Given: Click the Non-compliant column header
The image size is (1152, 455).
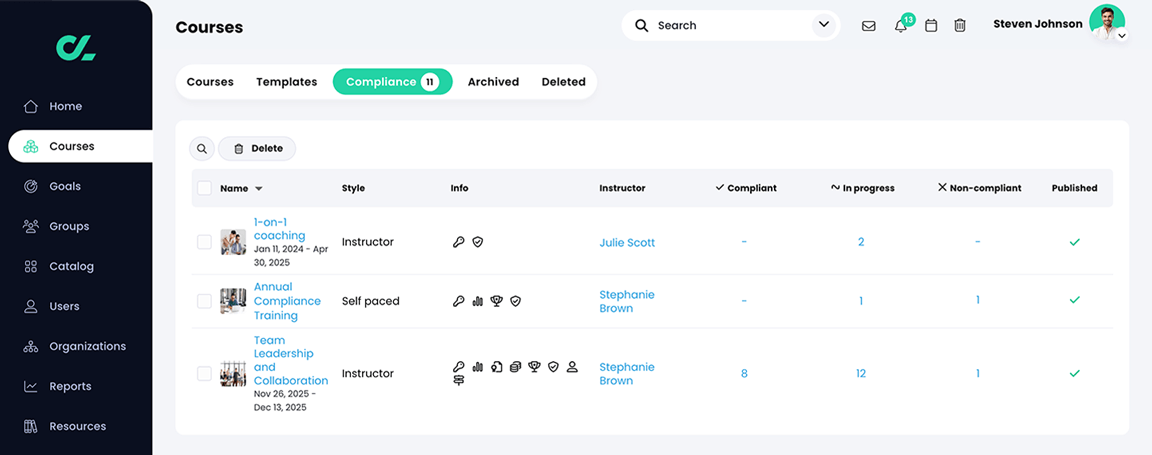Looking at the screenshot, I should pos(979,188).
